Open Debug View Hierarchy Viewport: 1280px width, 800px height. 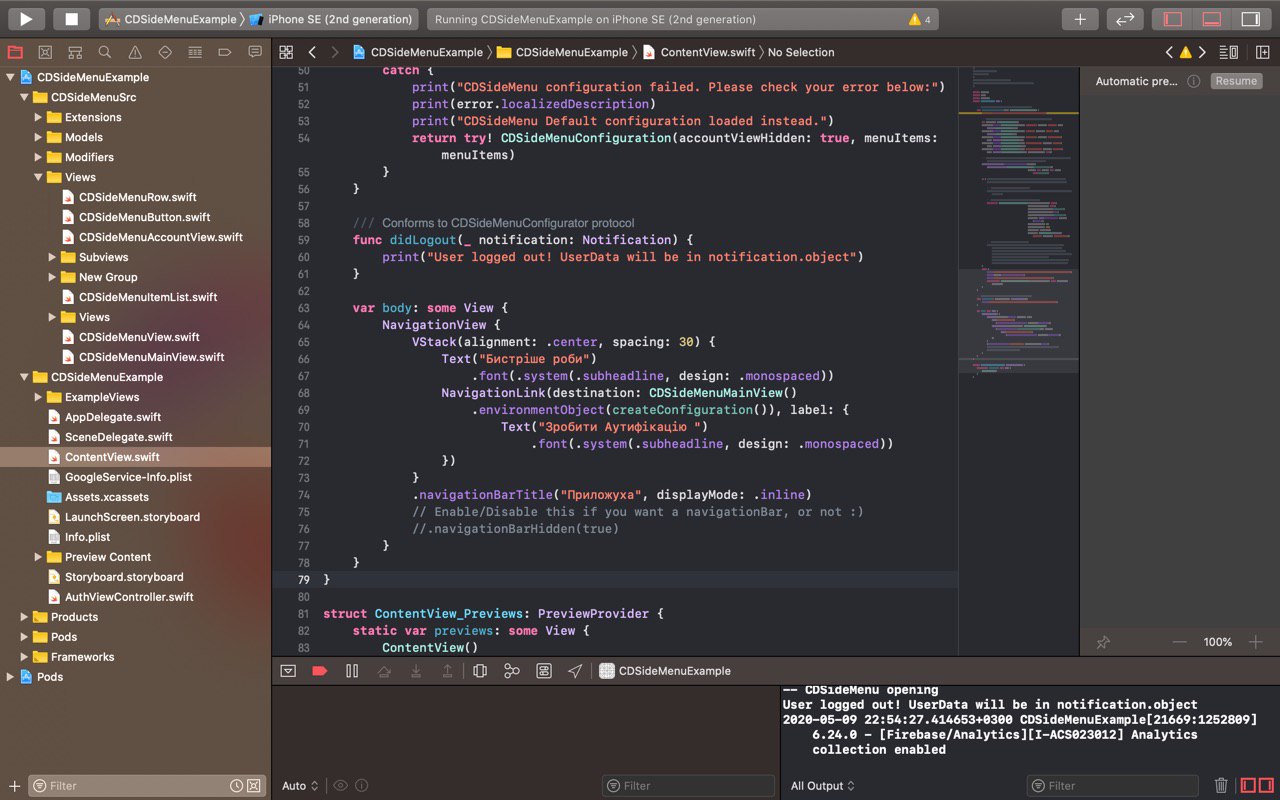pyautogui.click(x=480, y=671)
